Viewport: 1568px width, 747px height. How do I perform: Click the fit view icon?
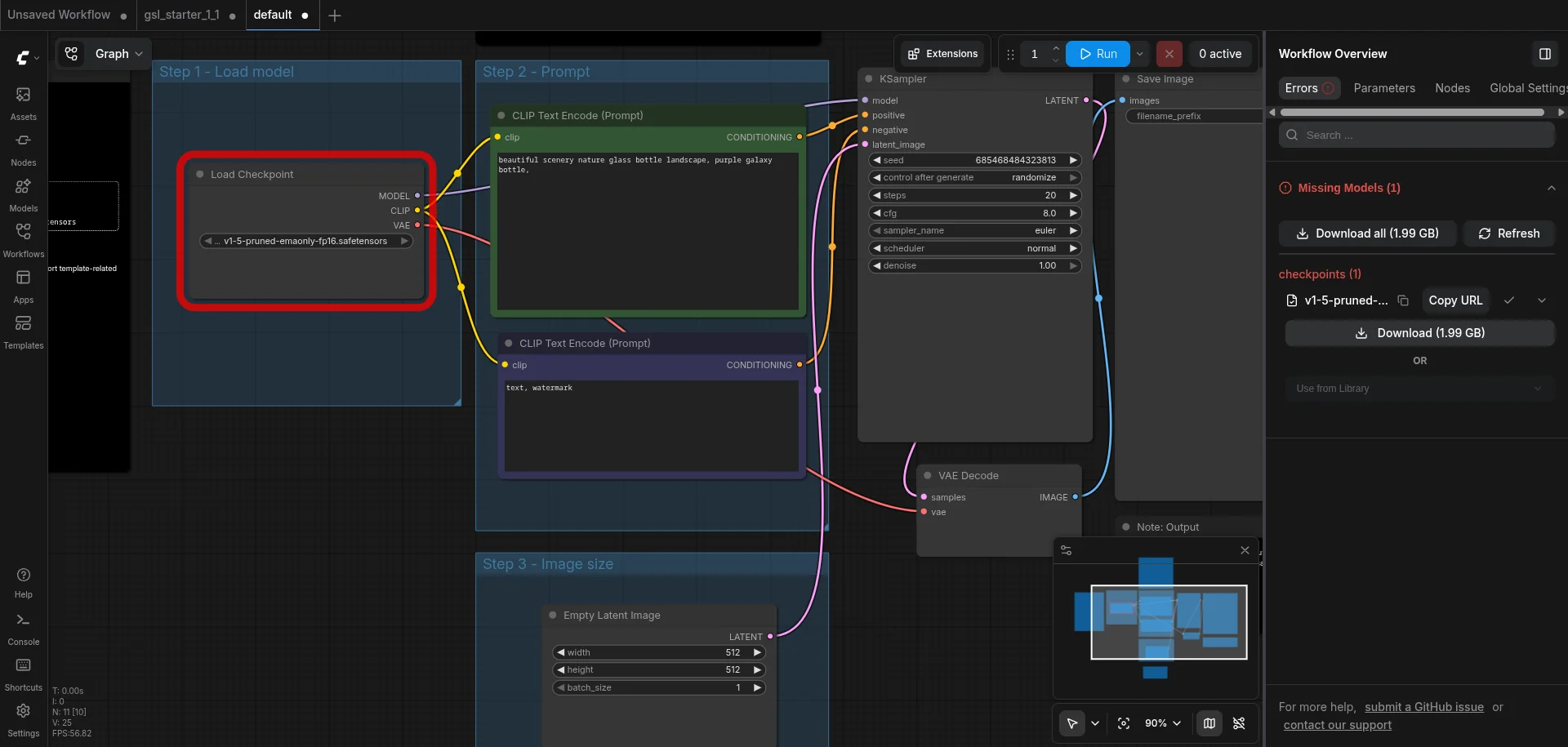click(1124, 723)
